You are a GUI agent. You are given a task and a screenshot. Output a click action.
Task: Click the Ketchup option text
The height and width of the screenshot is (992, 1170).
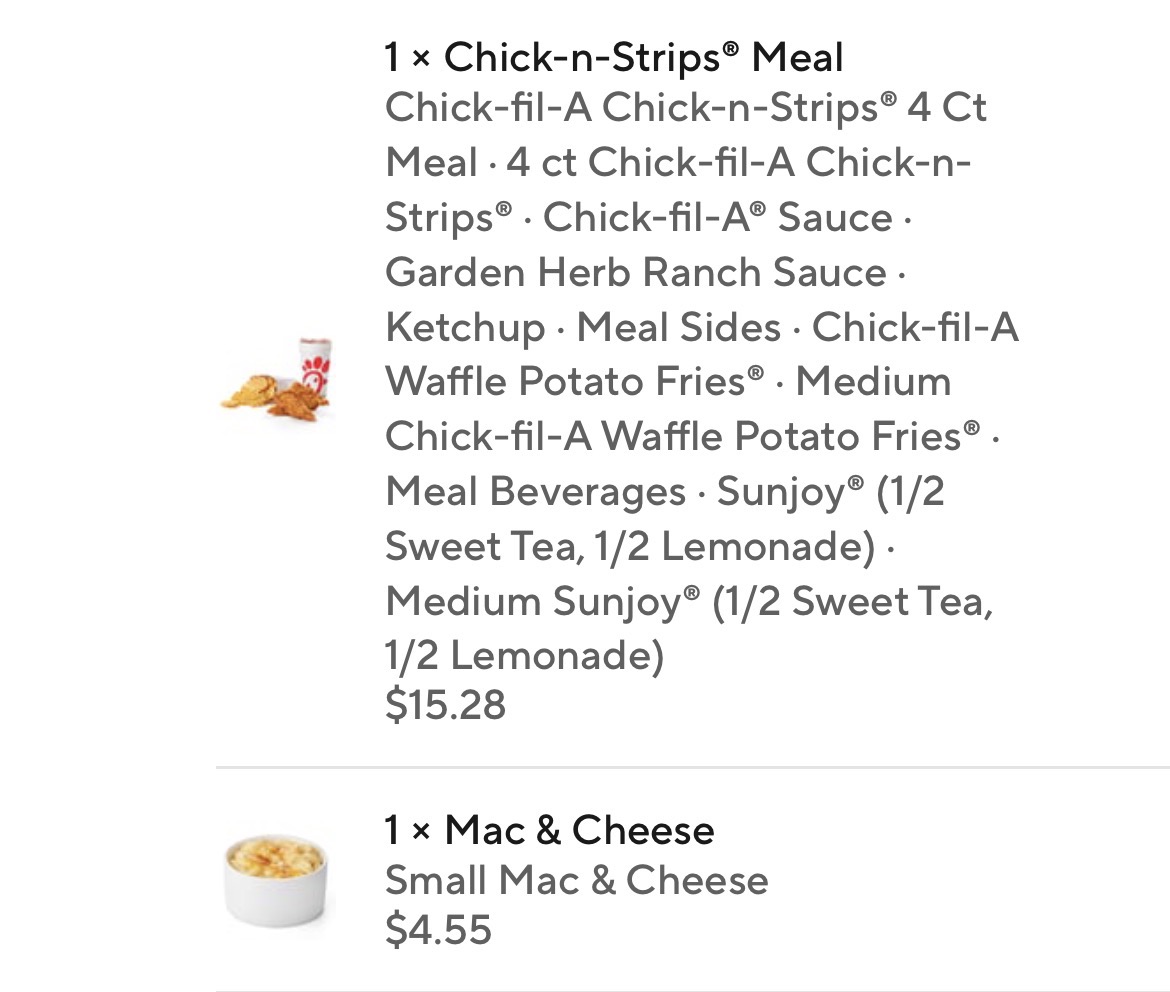tap(465, 327)
